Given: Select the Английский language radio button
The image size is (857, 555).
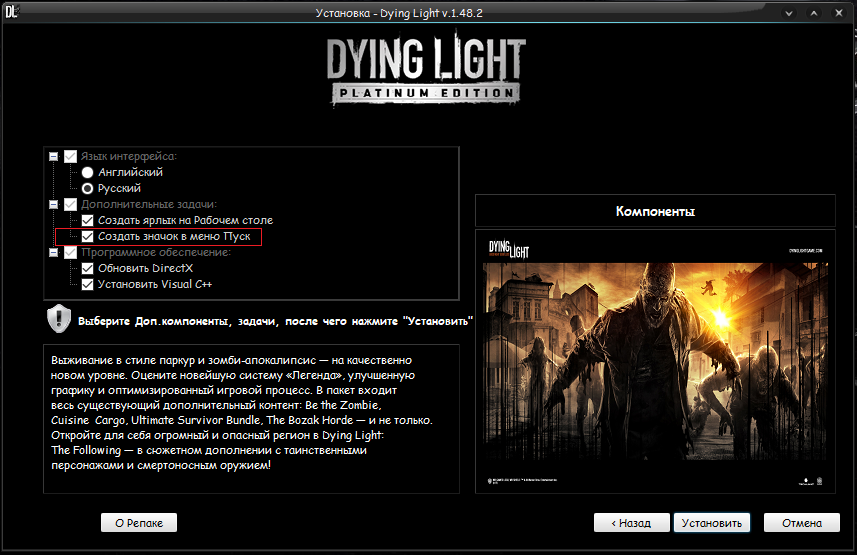Looking at the screenshot, I should 88,172.
